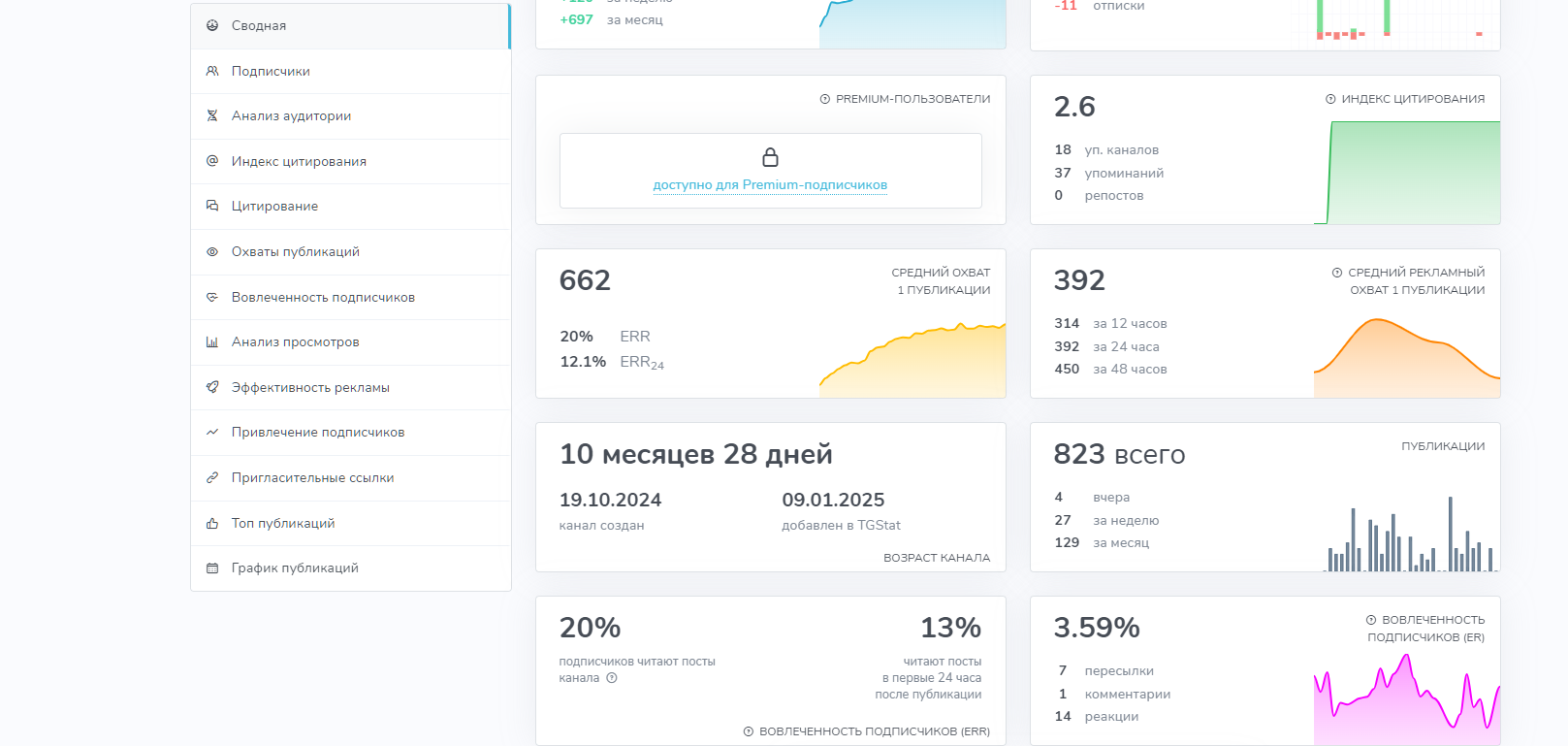The width and height of the screenshot is (1568, 746).
Task: Click the '4 вчера' row
Action: coord(1092,498)
